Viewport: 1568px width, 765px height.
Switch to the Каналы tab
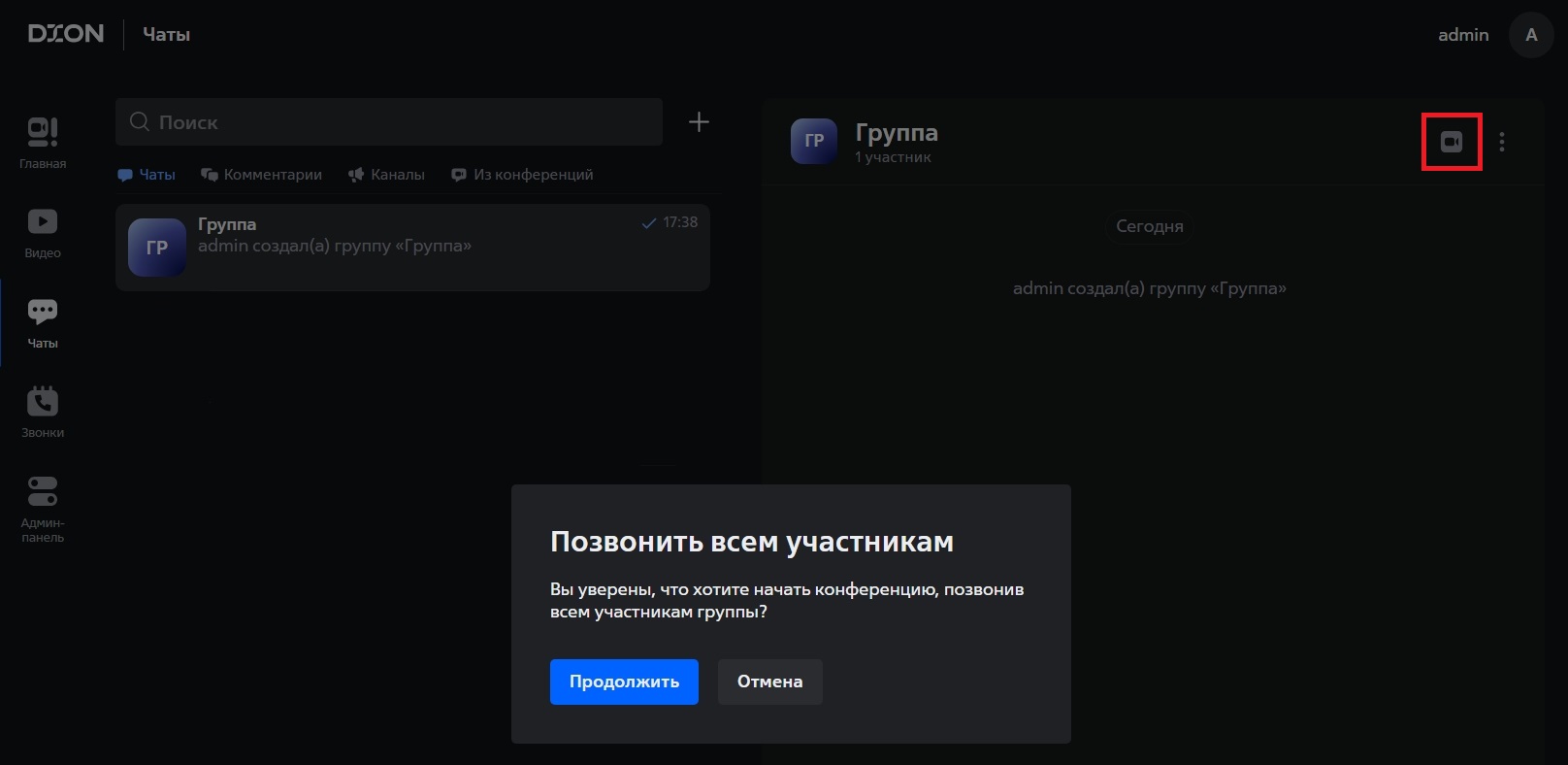(386, 175)
